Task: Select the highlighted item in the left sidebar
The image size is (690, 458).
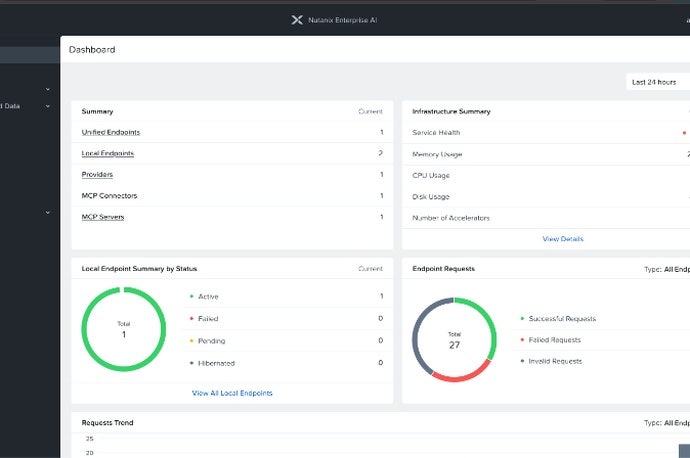Action: [30, 56]
